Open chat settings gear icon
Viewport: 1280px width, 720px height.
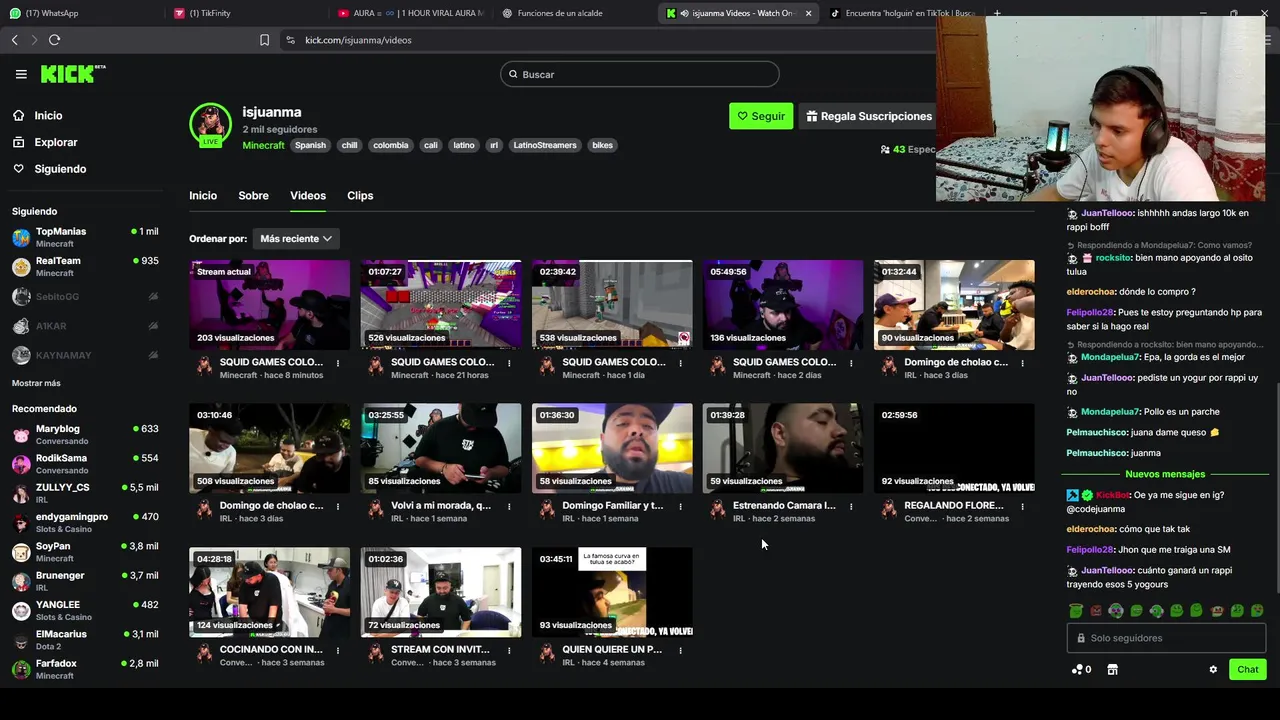(x=1213, y=670)
